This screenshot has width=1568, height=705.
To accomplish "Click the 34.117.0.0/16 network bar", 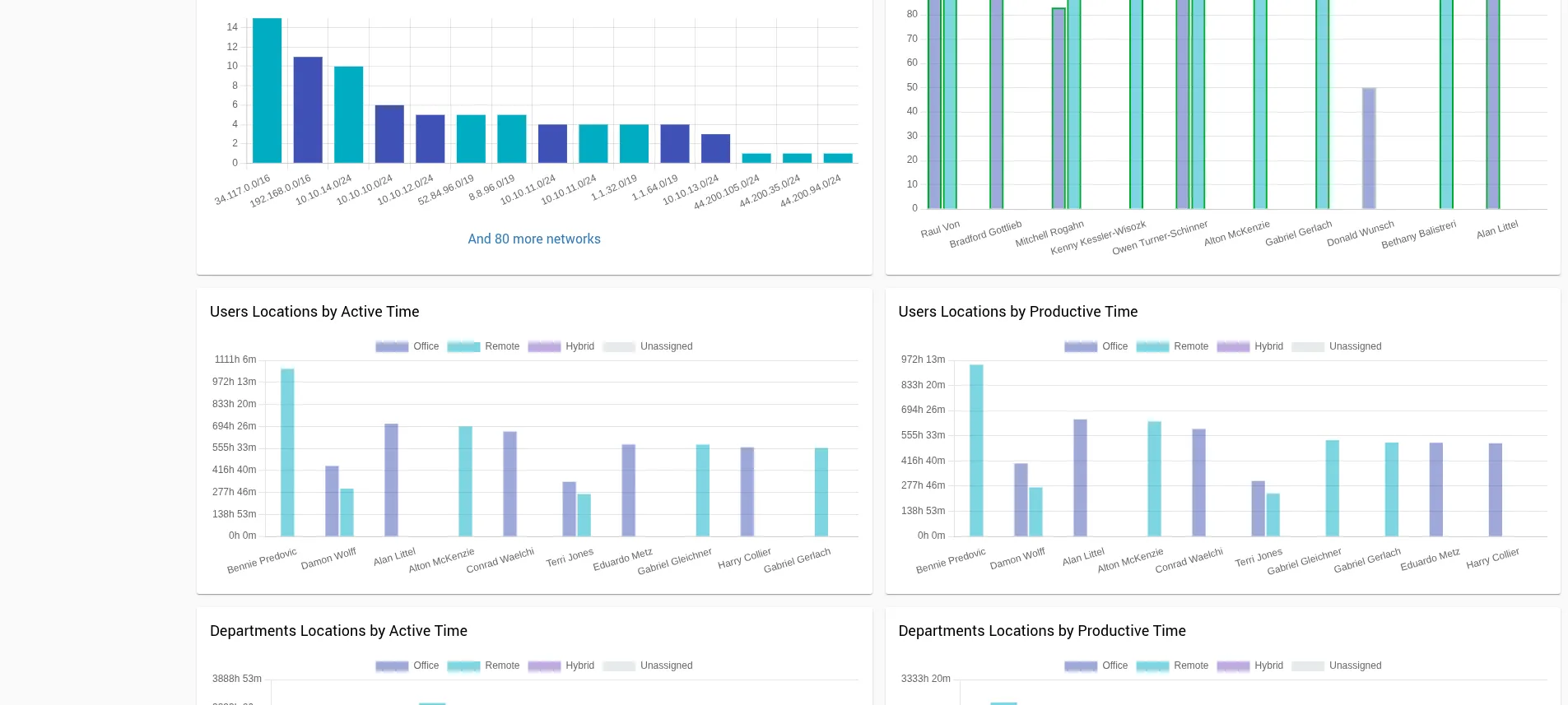I will click(x=267, y=90).
